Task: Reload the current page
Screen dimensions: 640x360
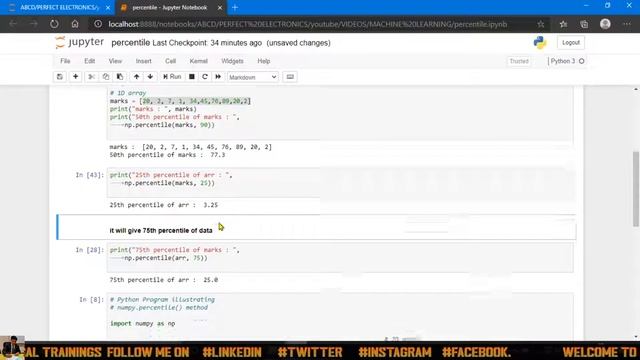Action: [x=54, y=24]
